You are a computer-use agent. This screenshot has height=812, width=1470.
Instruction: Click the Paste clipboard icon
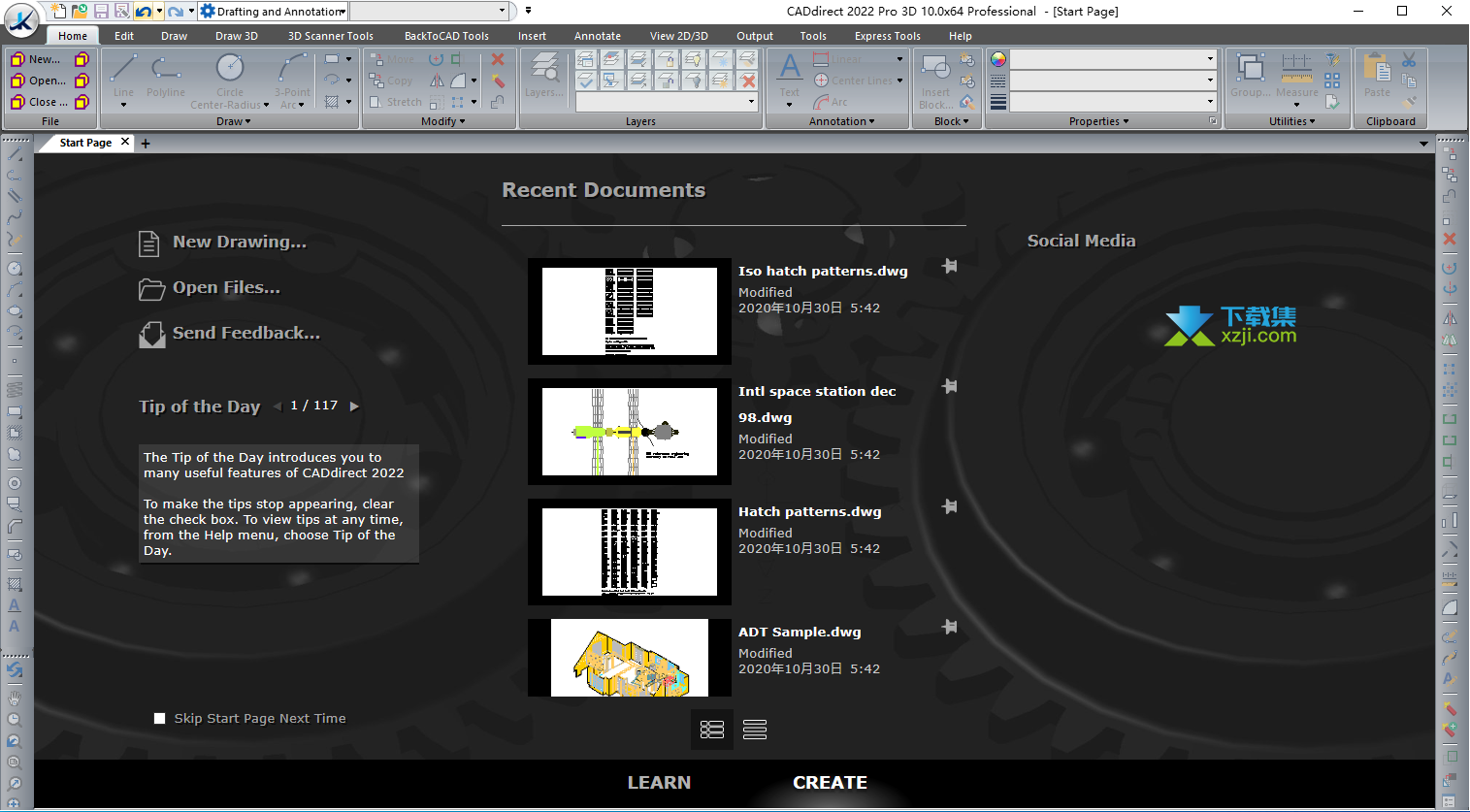[1377, 76]
